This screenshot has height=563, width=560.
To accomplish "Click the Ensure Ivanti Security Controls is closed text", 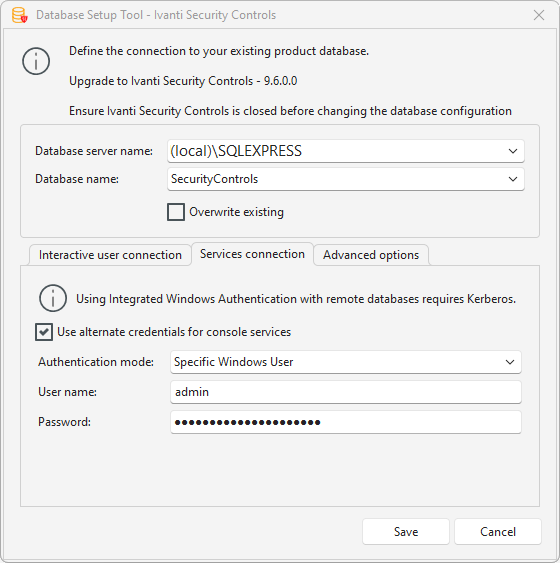I will pyautogui.click(x=290, y=111).
